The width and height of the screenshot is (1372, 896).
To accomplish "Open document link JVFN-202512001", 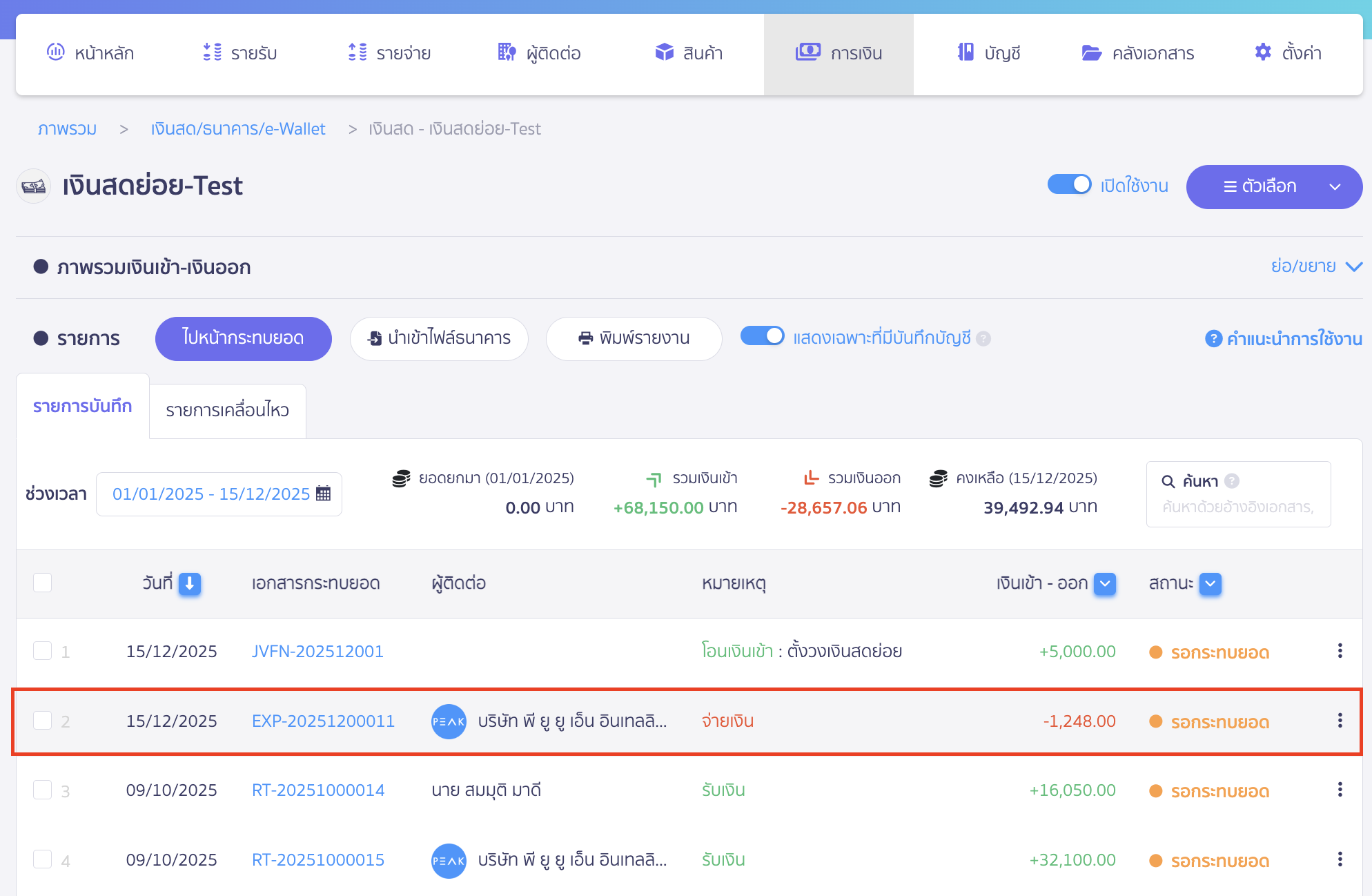I will coord(317,651).
